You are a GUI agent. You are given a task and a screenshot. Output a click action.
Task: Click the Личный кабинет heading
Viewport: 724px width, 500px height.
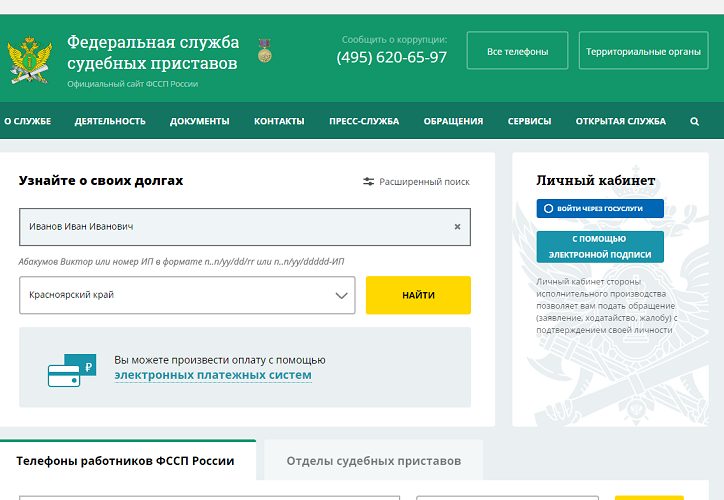pyautogui.click(x=596, y=181)
